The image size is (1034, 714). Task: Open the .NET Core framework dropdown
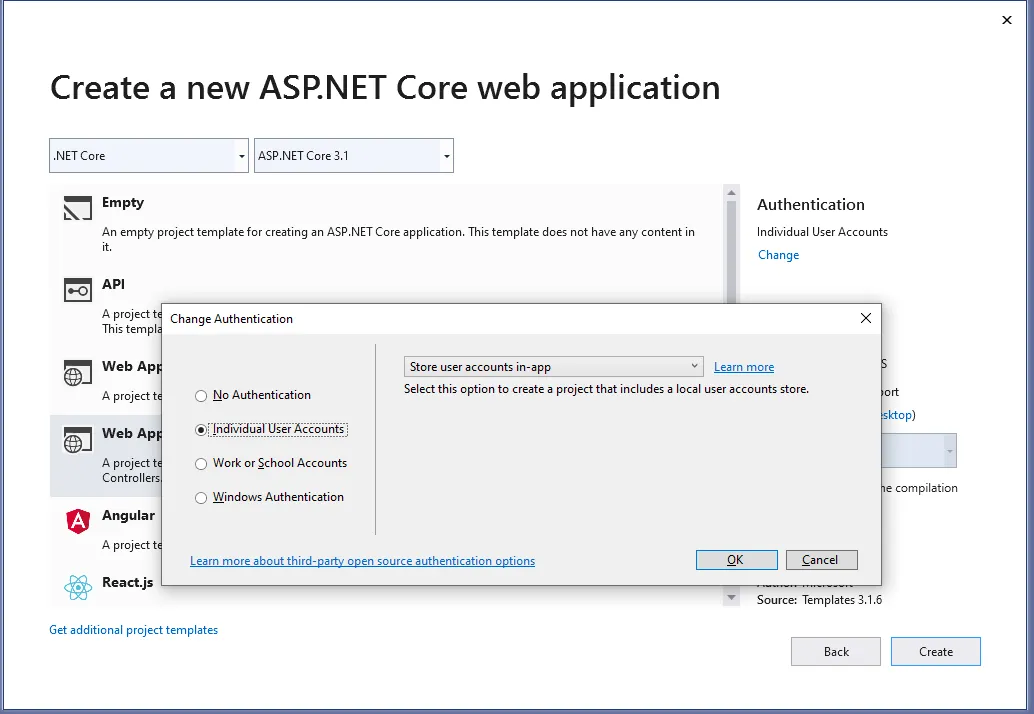[148, 155]
